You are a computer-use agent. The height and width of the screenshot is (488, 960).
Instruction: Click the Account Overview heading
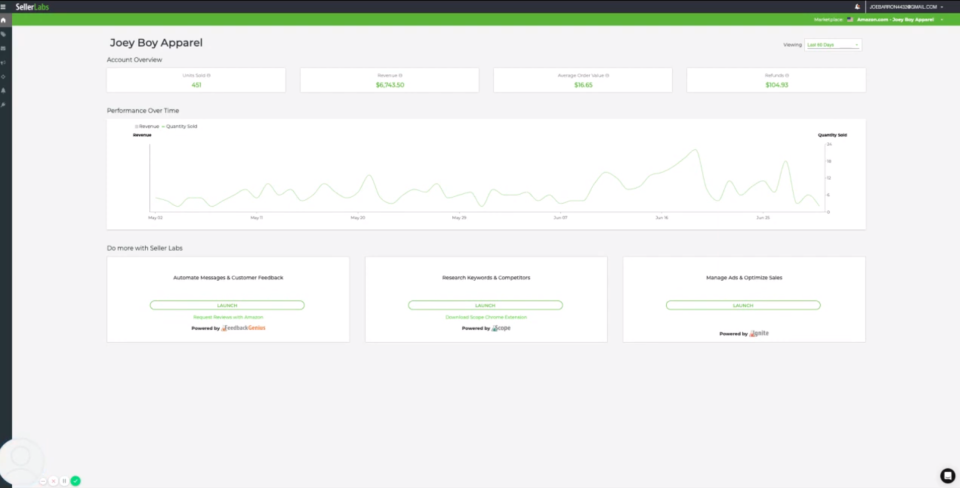134,60
